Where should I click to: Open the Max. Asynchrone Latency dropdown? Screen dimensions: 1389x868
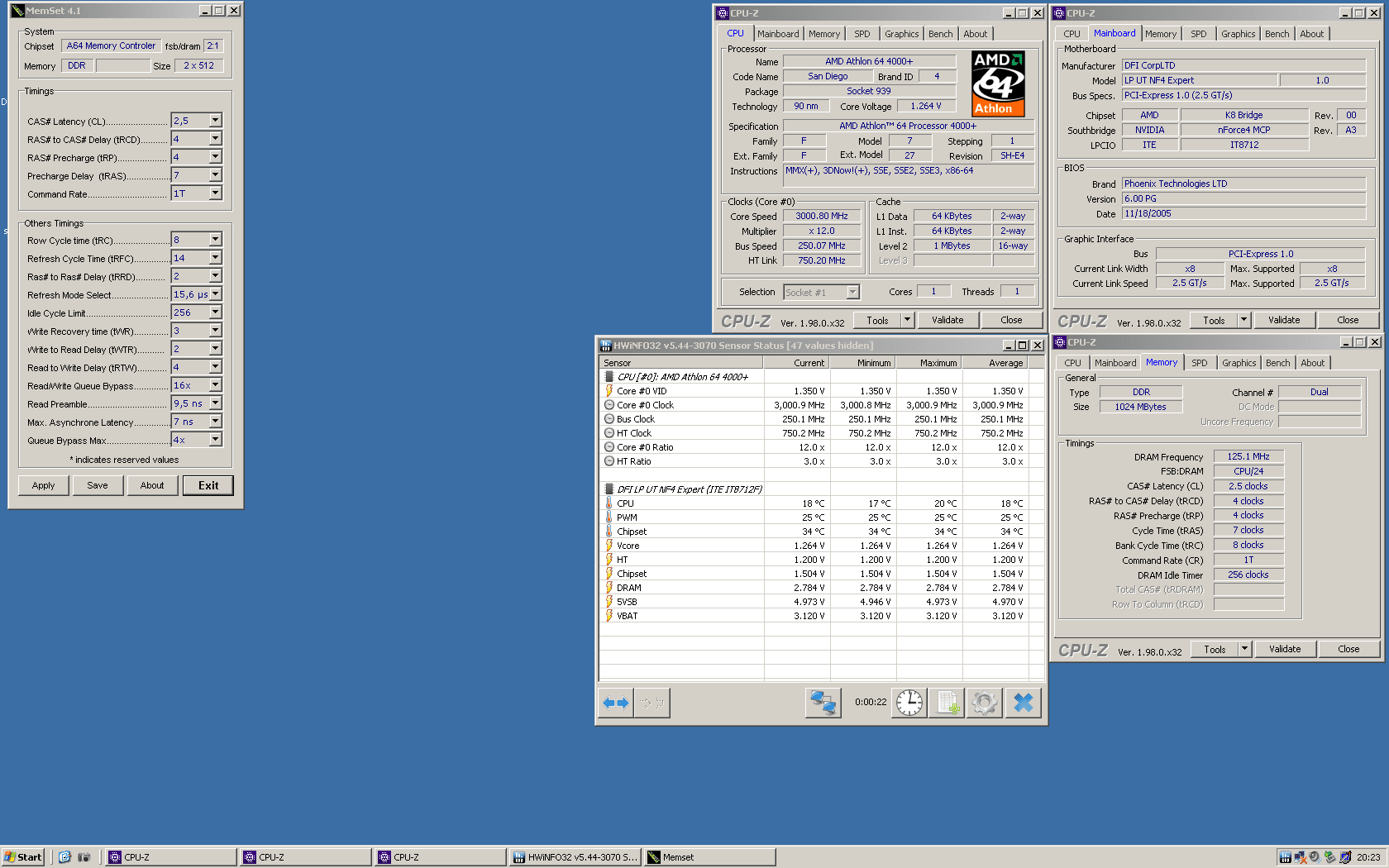tap(215, 422)
